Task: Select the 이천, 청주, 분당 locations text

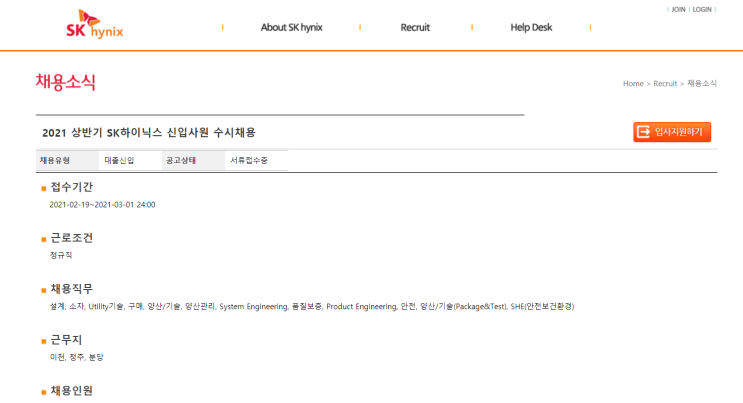Action: tap(77, 357)
